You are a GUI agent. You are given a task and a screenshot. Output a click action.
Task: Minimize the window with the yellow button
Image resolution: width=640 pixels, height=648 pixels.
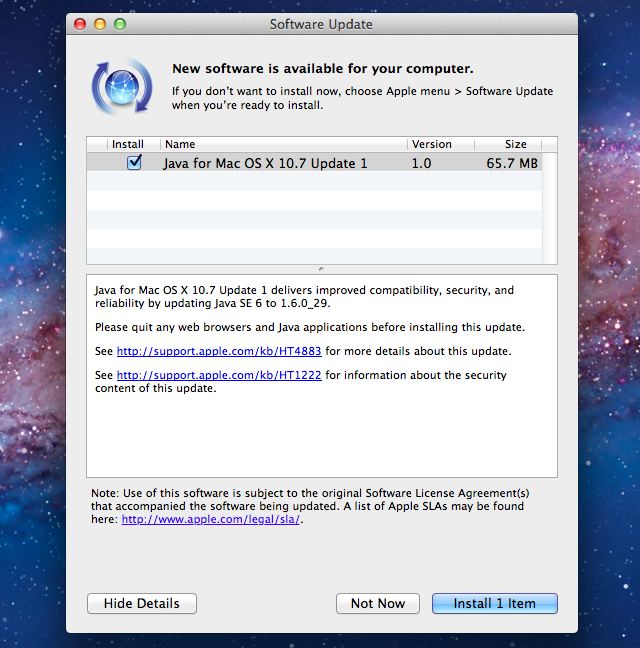100,24
